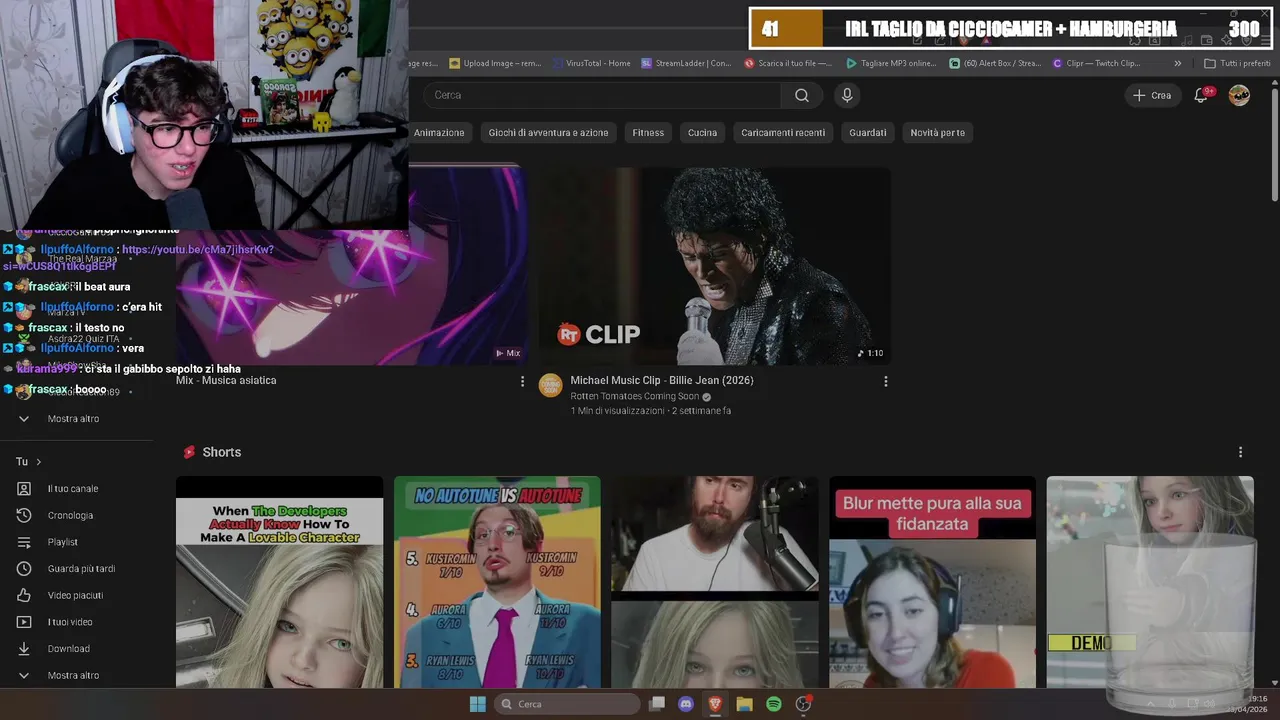Screen dimensions: 1280x720
Task: Open the Blur mette pura alla fidanzata short
Action: click(x=932, y=582)
